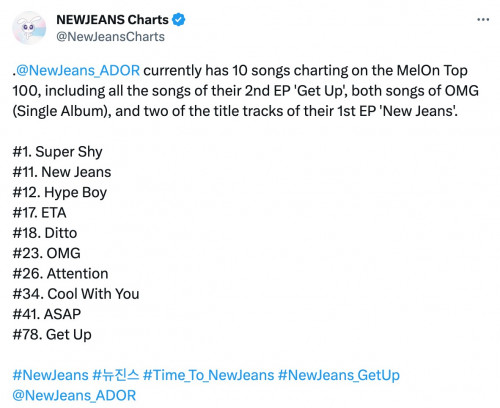The width and height of the screenshot is (500, 408).
Task: Click the '#34. Cool With You' entry
Action: 76,294
